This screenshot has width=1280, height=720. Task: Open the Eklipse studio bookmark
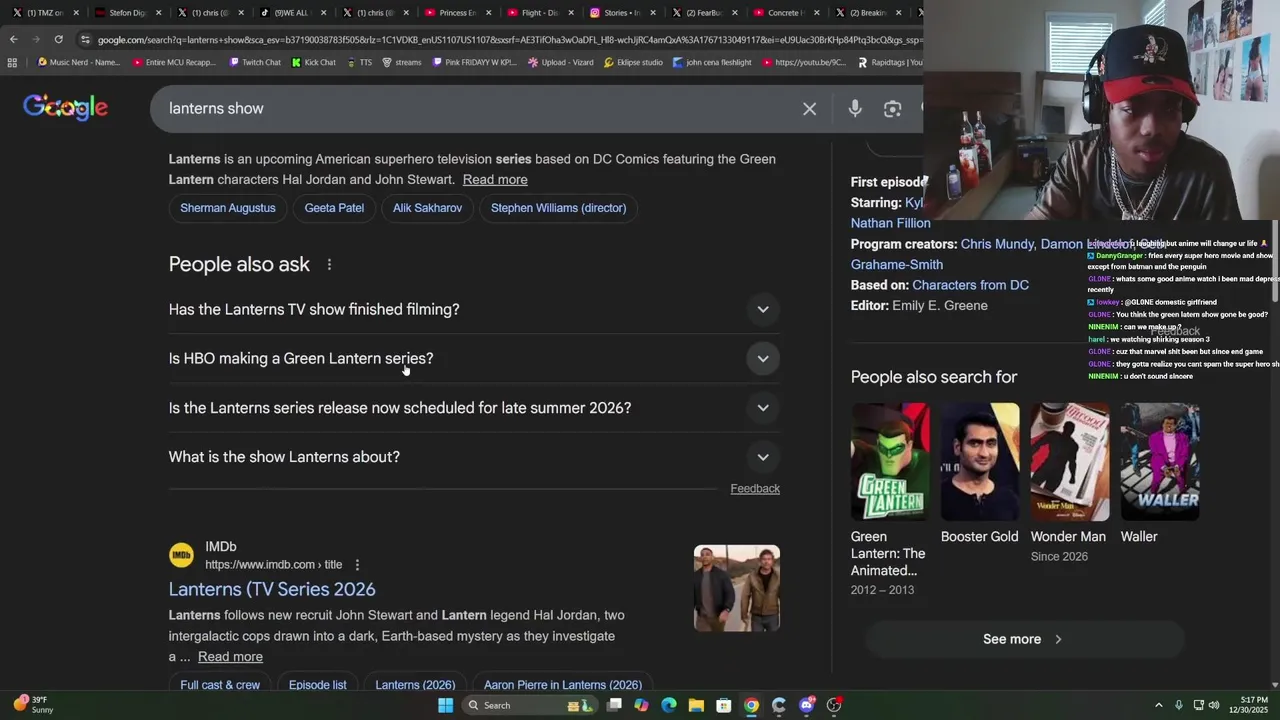click(x=633, y=62)
